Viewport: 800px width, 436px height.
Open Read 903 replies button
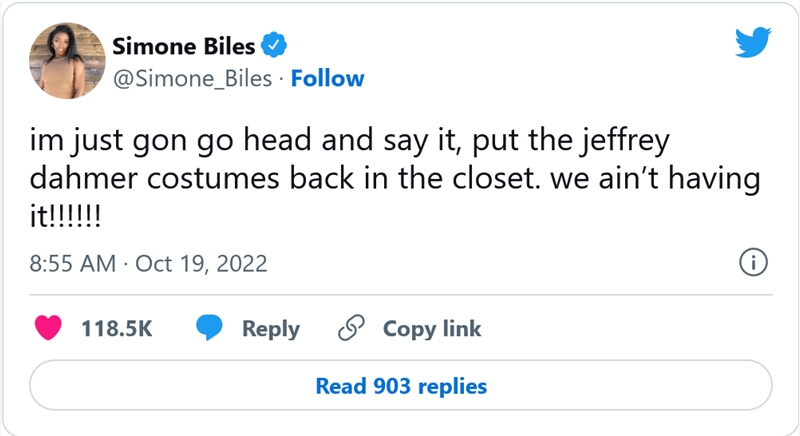pos(401,385)
